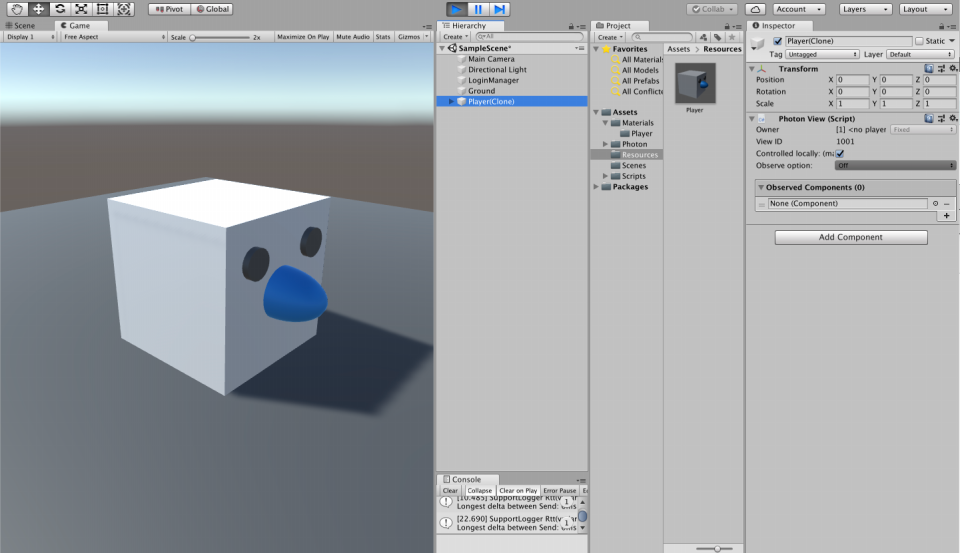Select the Move tool
This screenshot has height=553, width=960.
(x=39, y=9)
